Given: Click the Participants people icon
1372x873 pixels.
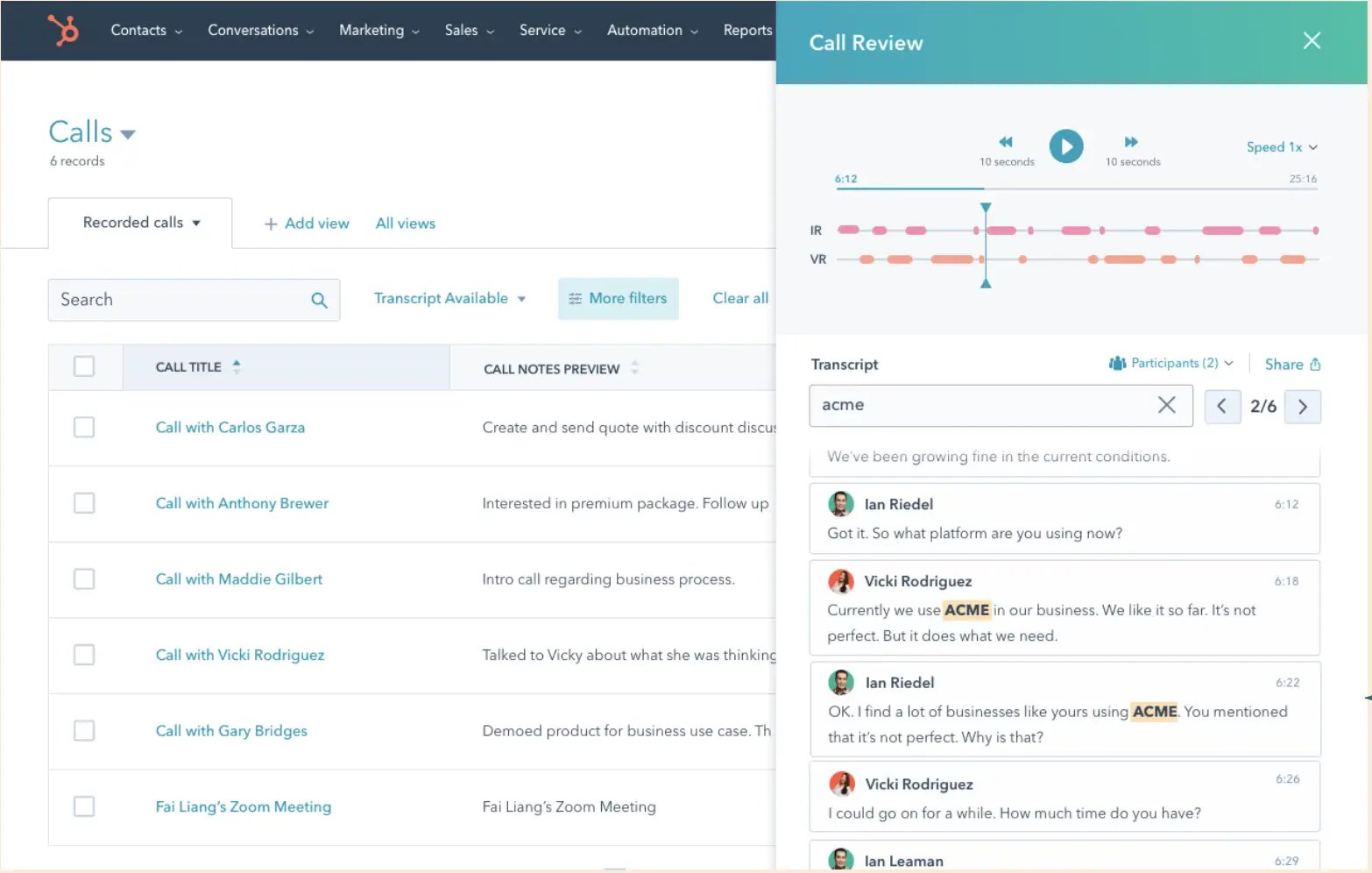Looking at the screenshot, I should [x=1117, y=363].
